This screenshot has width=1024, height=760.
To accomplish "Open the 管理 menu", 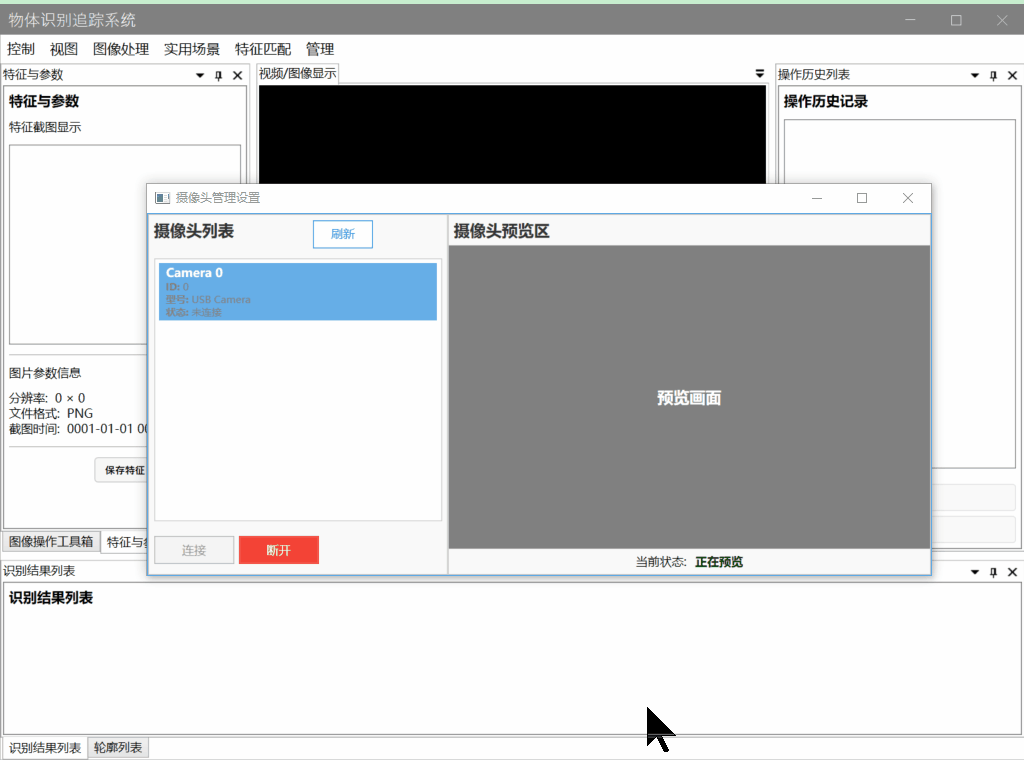I will pos(319,49).
